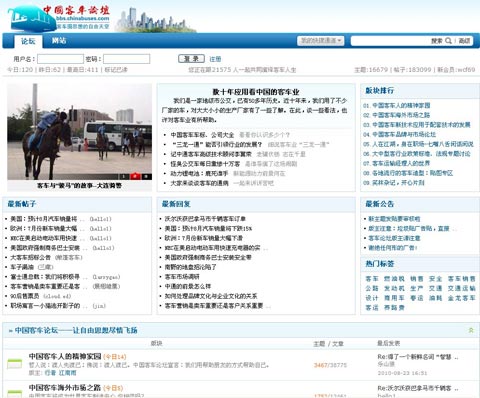Click the hot tag 商用车
480x398 pixels.
point(394,298)
